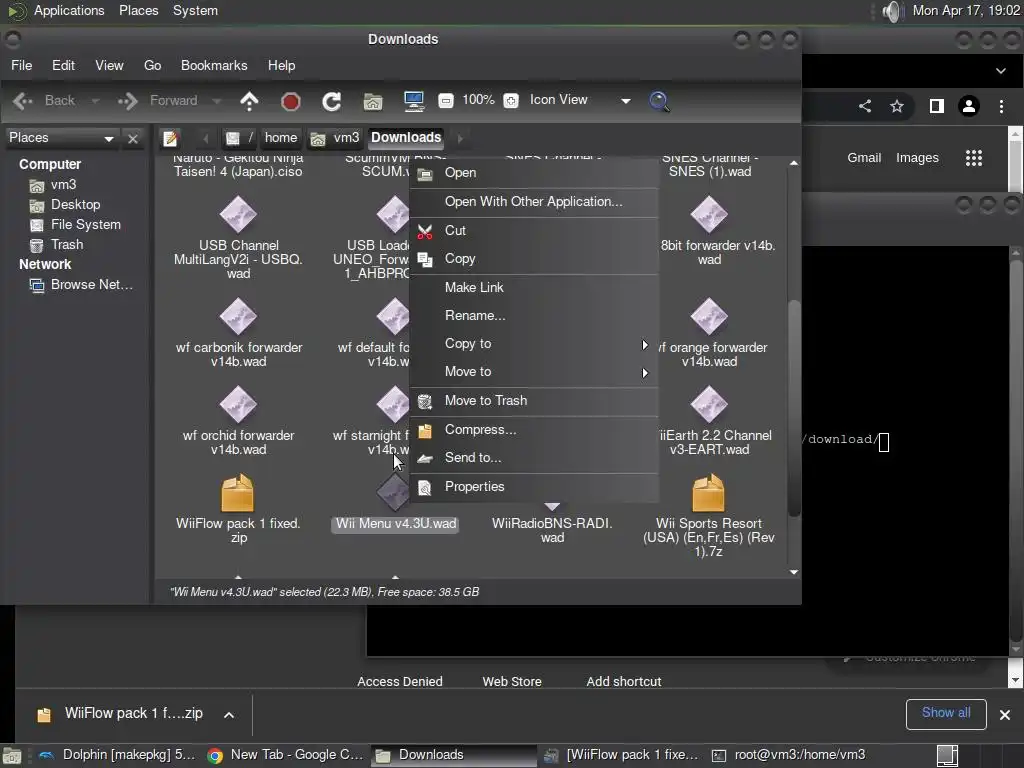This screenshot has width=1024, height=768.
Task: Choose Open With Other Application
Action: pyautogui.click(x=534, y=202)
